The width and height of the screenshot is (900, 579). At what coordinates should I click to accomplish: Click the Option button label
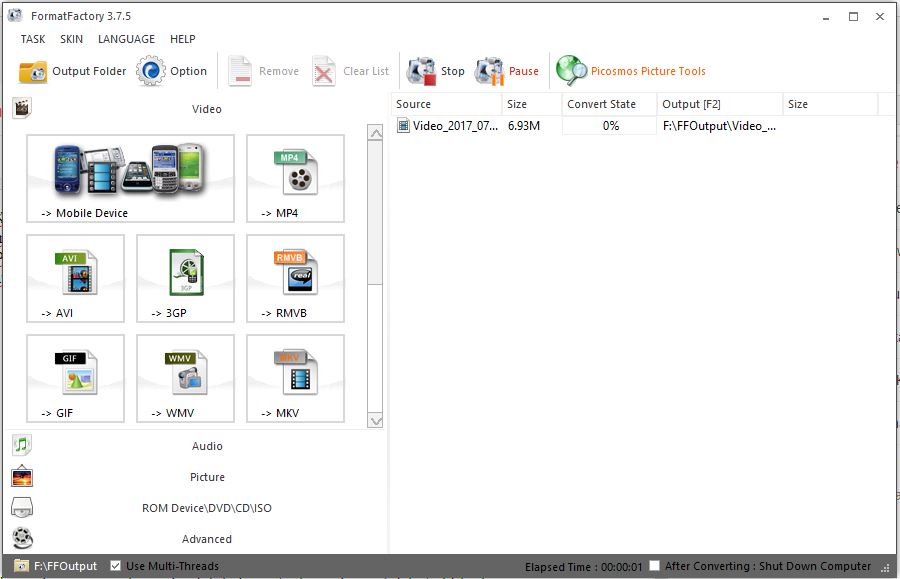[188, 71]
